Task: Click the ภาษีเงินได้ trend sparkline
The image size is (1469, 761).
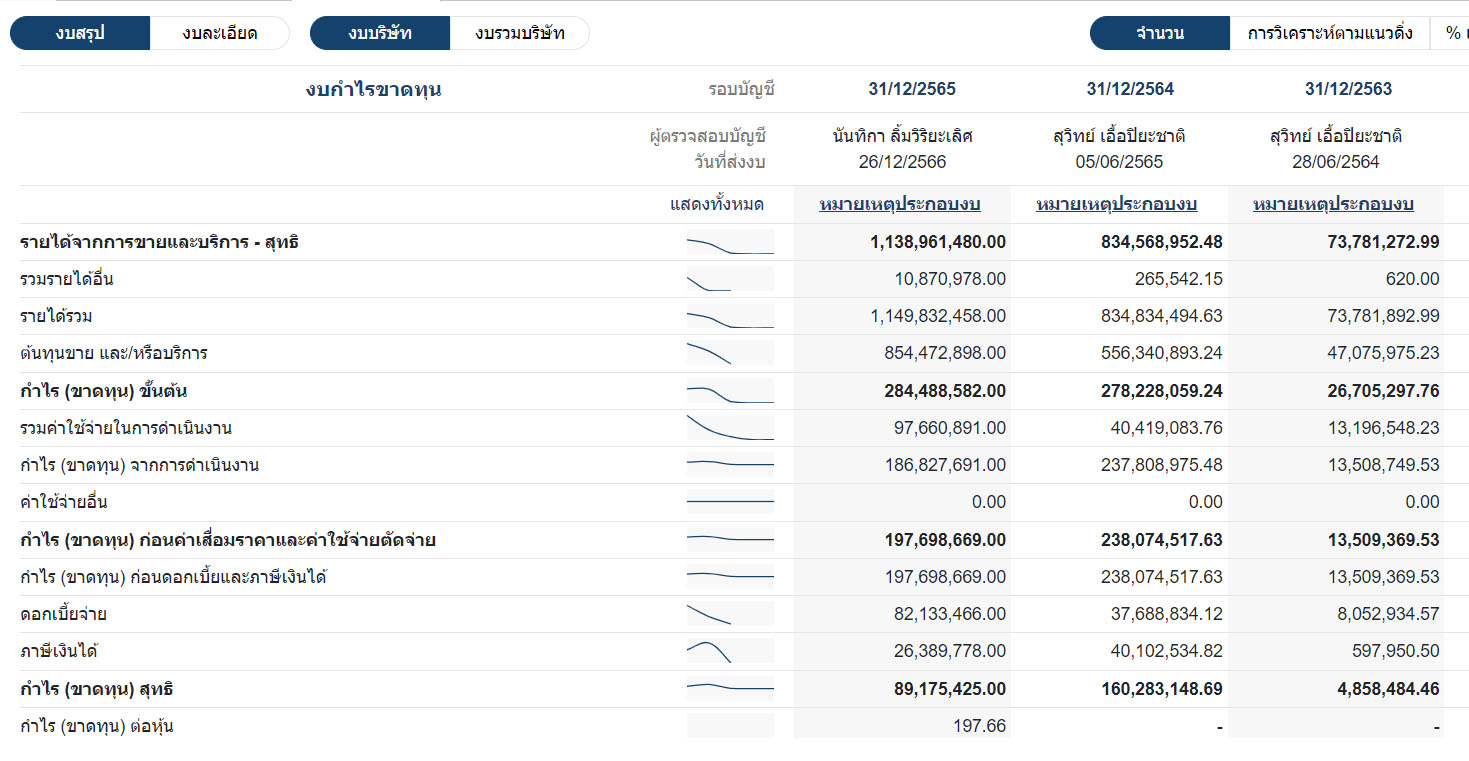Action: click(x=730, y=651)
